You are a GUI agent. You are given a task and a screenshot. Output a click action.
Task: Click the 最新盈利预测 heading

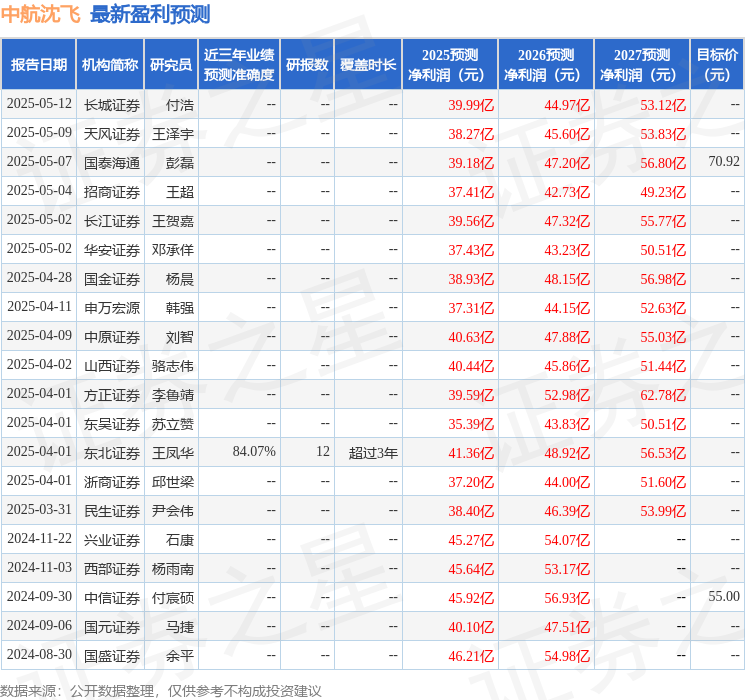coord(150,14)
